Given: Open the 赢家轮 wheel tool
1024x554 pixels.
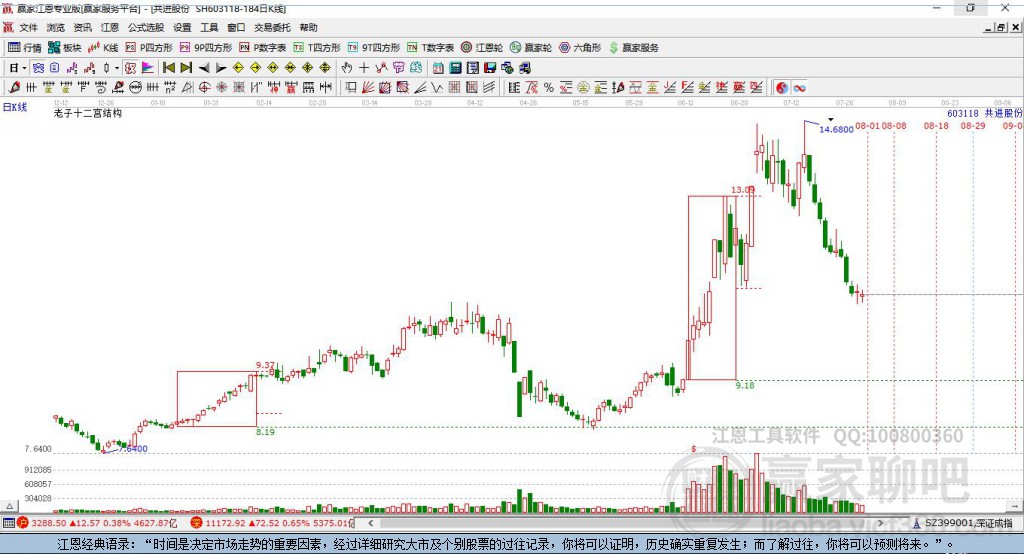Looking at the screenshot, I should [x=531, y=48].
